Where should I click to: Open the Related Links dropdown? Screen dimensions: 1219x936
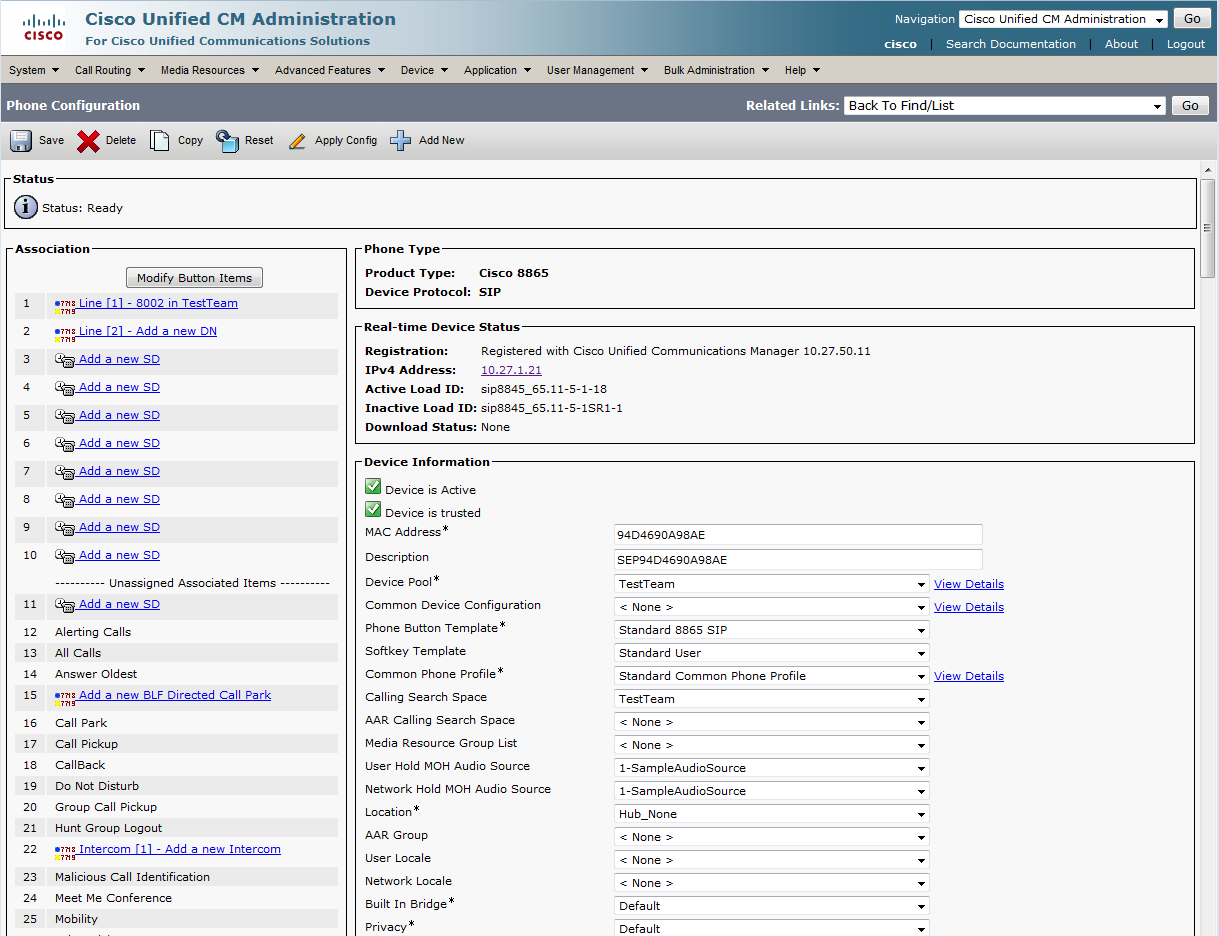1005,106
